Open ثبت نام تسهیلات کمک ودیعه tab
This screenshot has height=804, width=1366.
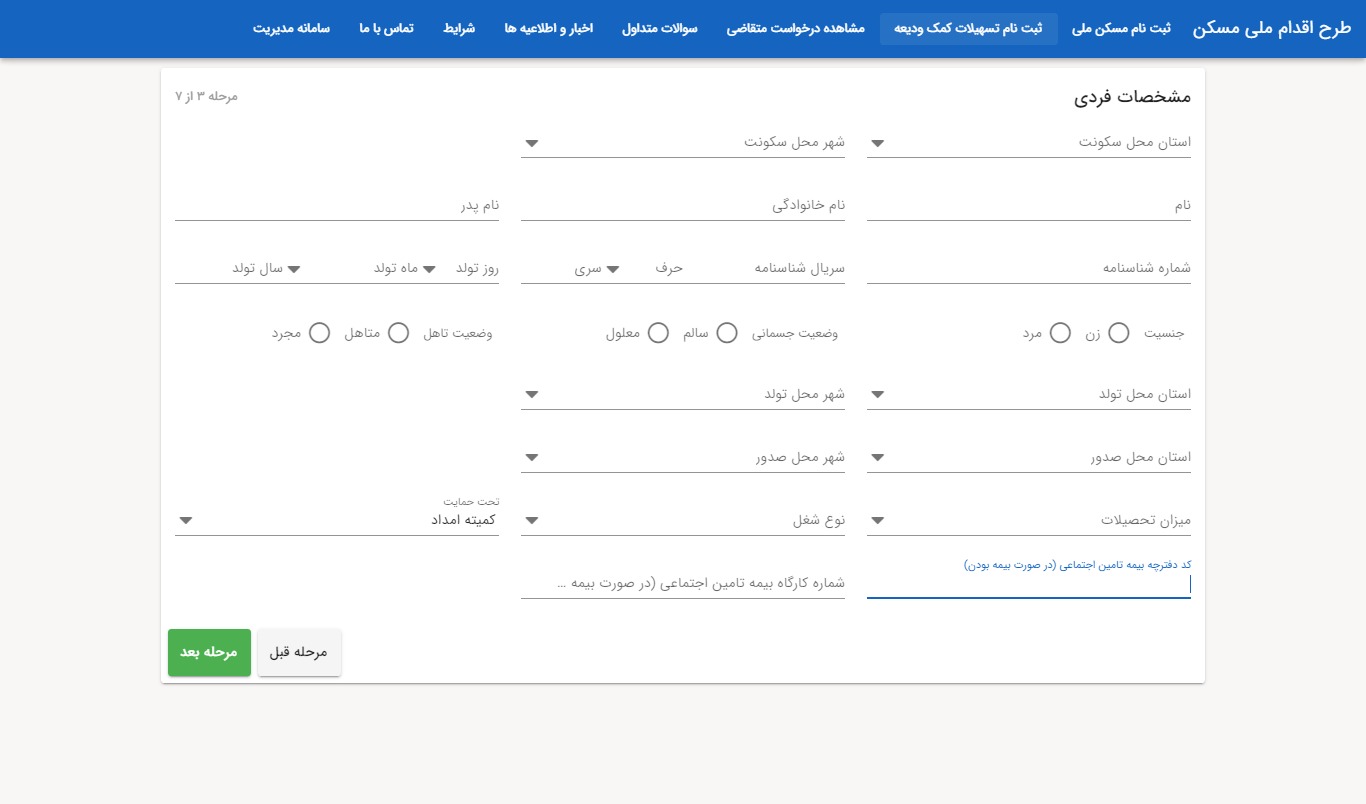(969, 29)
